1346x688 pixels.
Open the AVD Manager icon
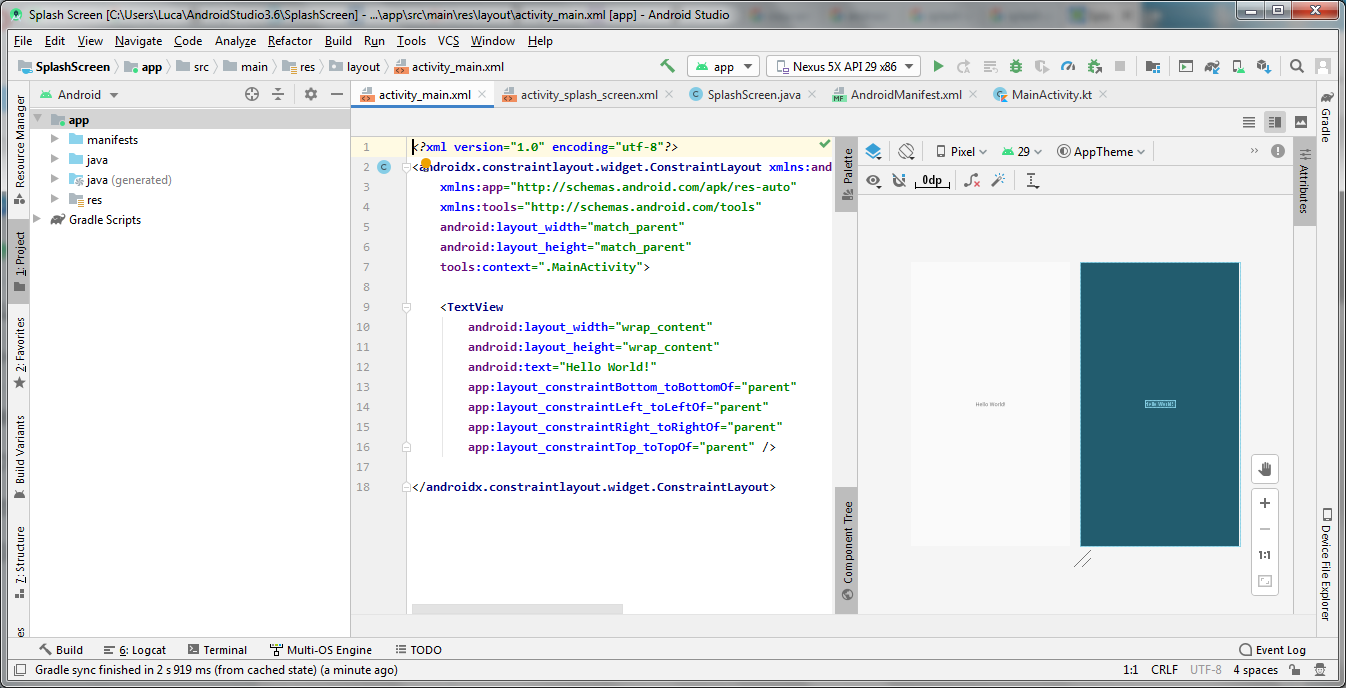(x=1238, y=66)
